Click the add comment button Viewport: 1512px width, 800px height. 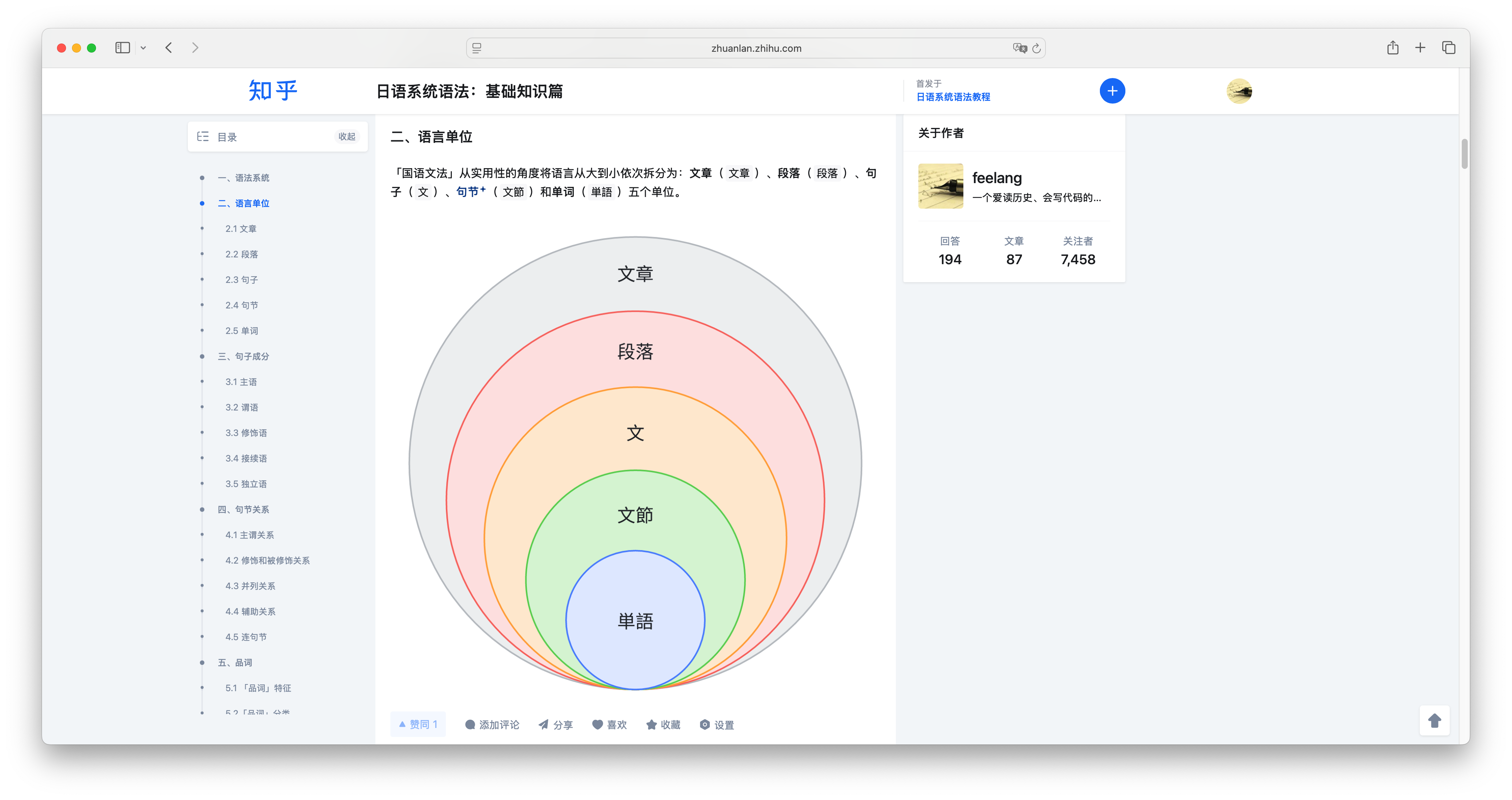tap(492, 724)
